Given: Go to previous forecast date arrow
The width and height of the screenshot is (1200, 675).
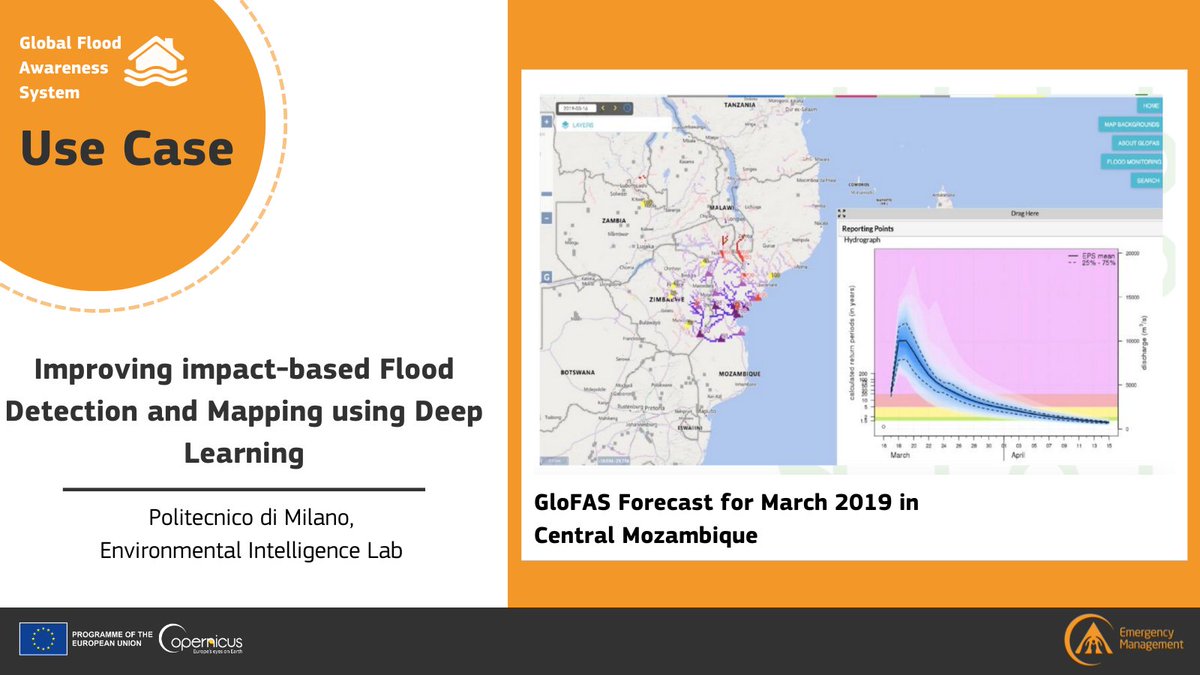Looking at the screenshot, I should (604, 107).
